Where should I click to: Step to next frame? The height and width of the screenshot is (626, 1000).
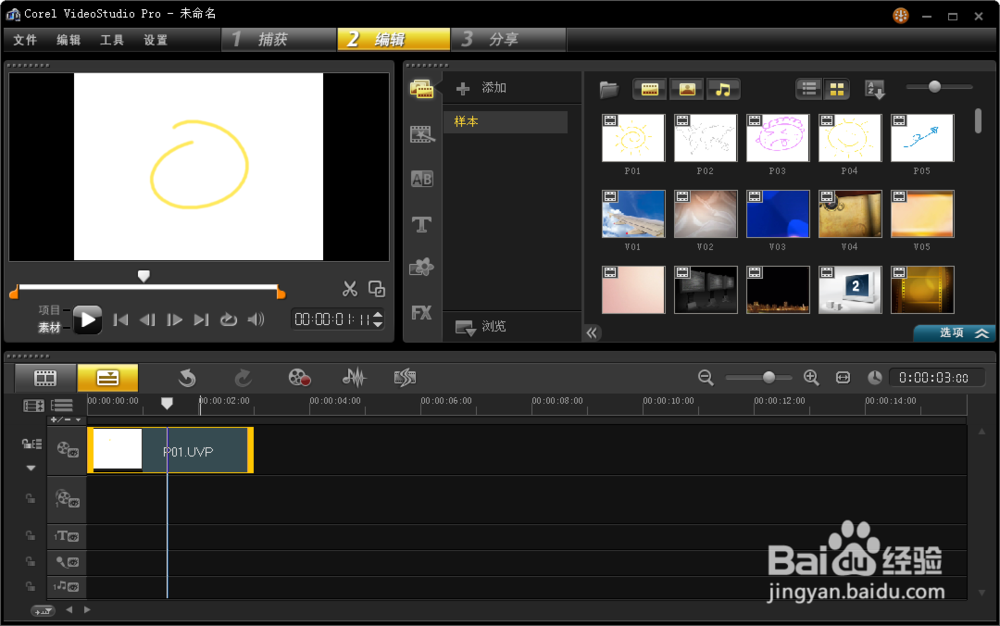pos(174,319)
